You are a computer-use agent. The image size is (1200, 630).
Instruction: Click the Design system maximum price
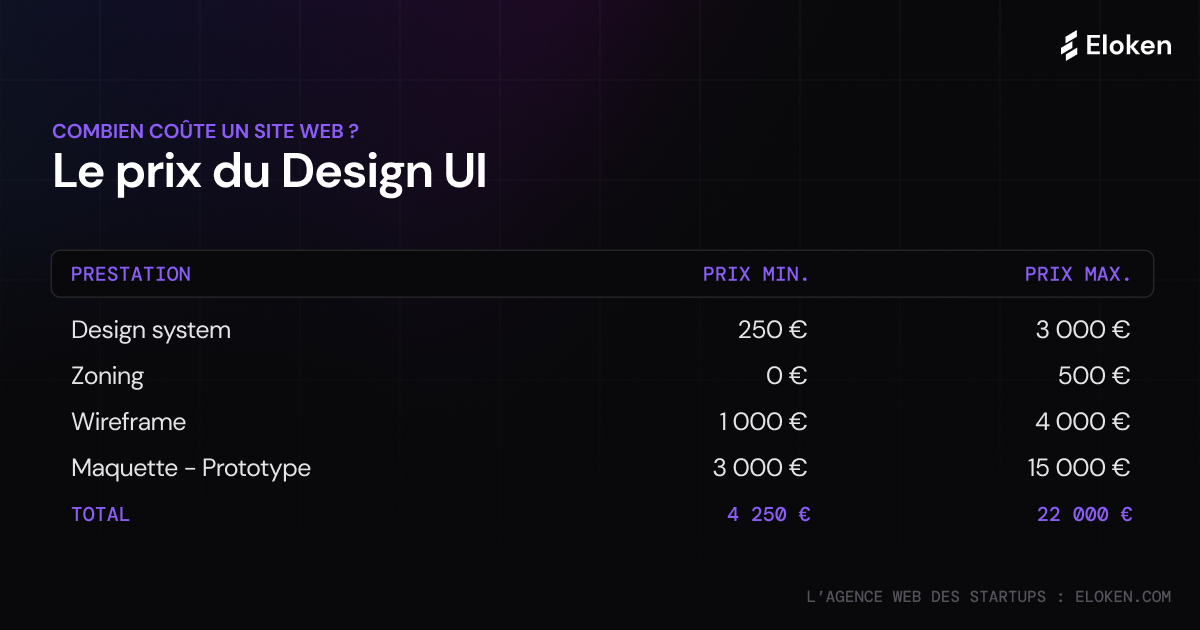coord(1083,330)
